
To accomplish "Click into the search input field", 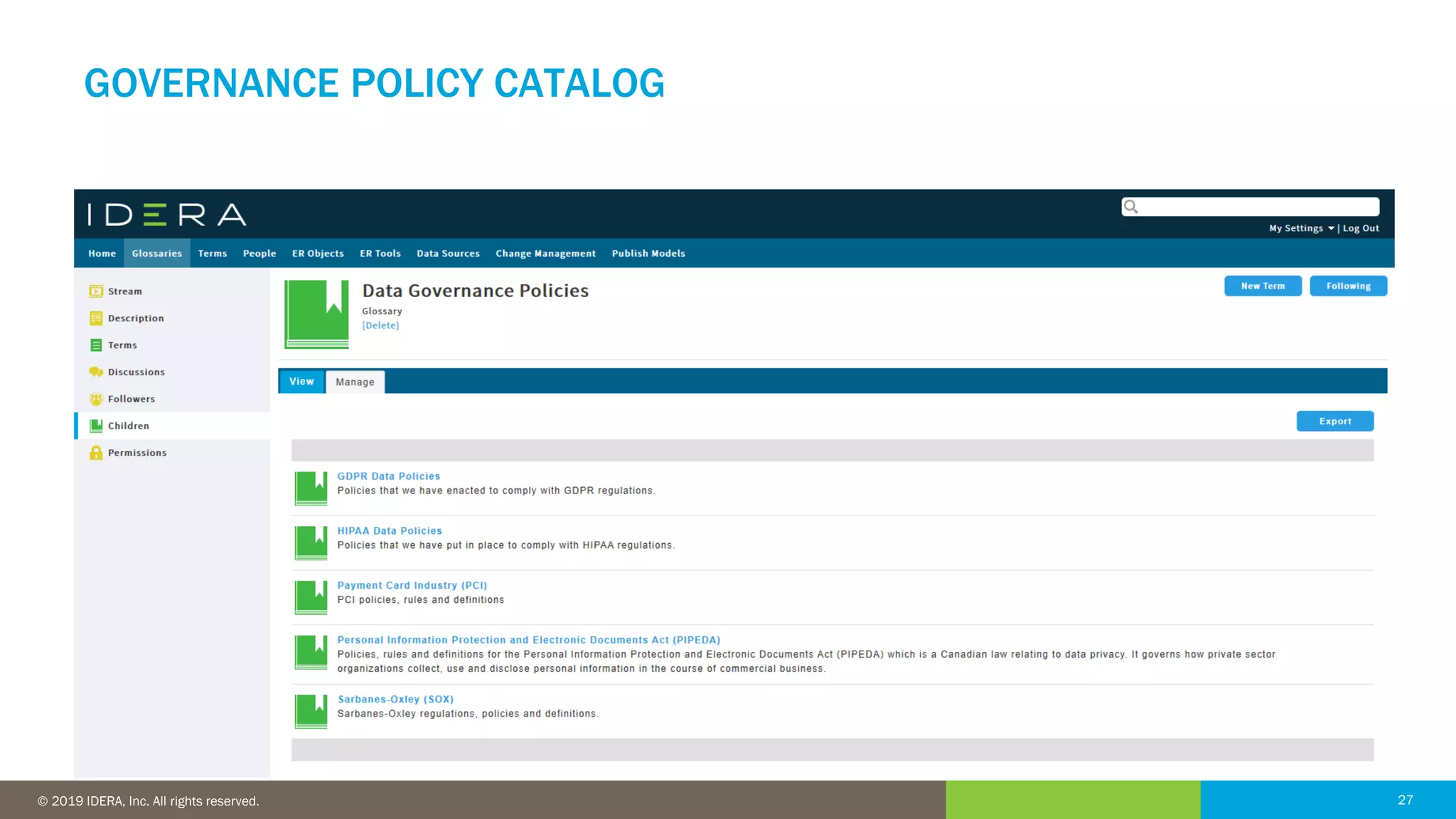I will 1258,207.
